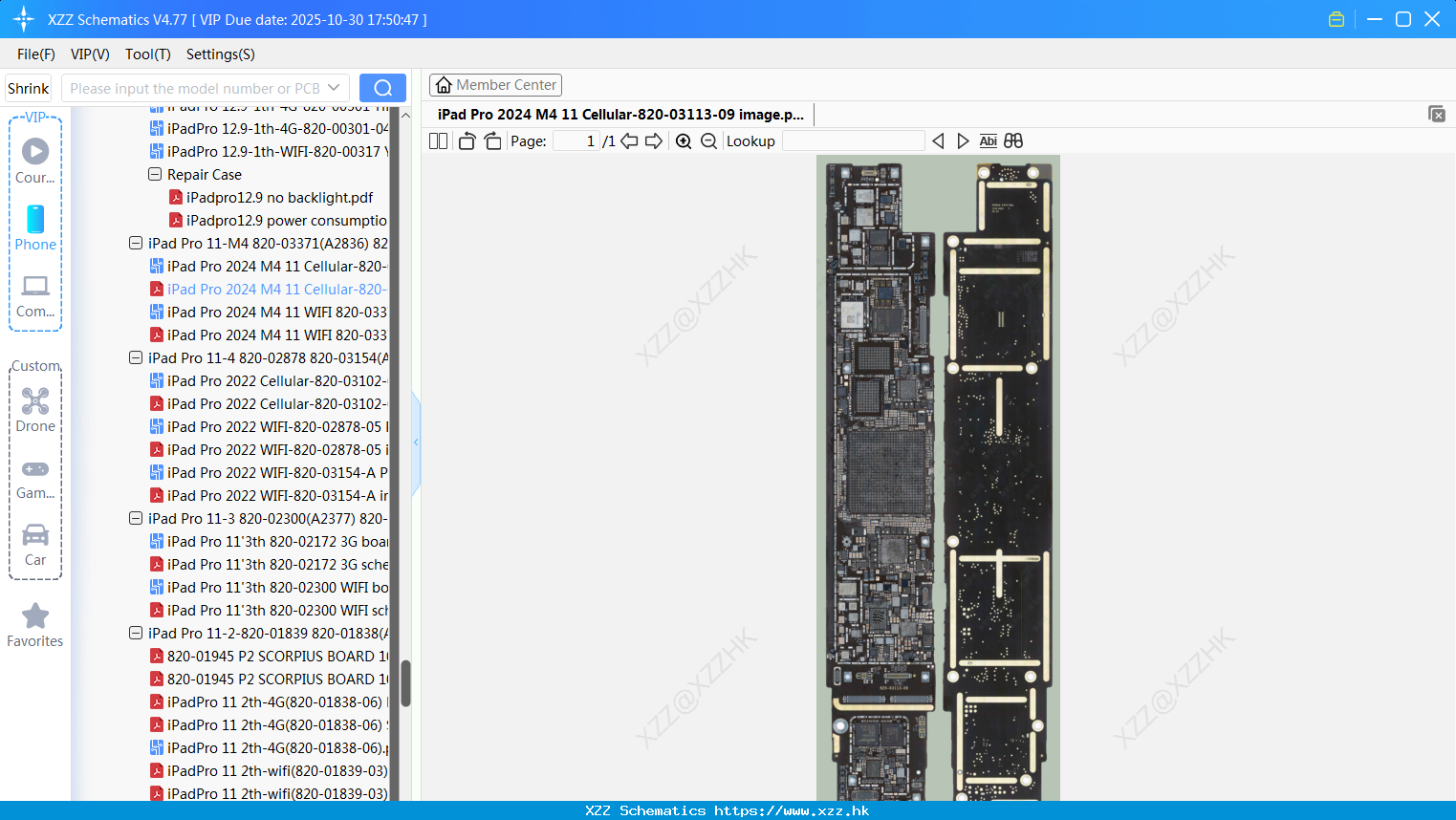Collapse the Repair Case folder

click(155, 174)
